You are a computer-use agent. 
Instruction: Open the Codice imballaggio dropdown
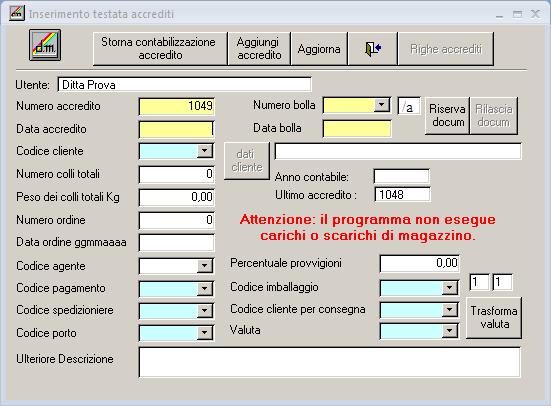(x=449, y=288)
